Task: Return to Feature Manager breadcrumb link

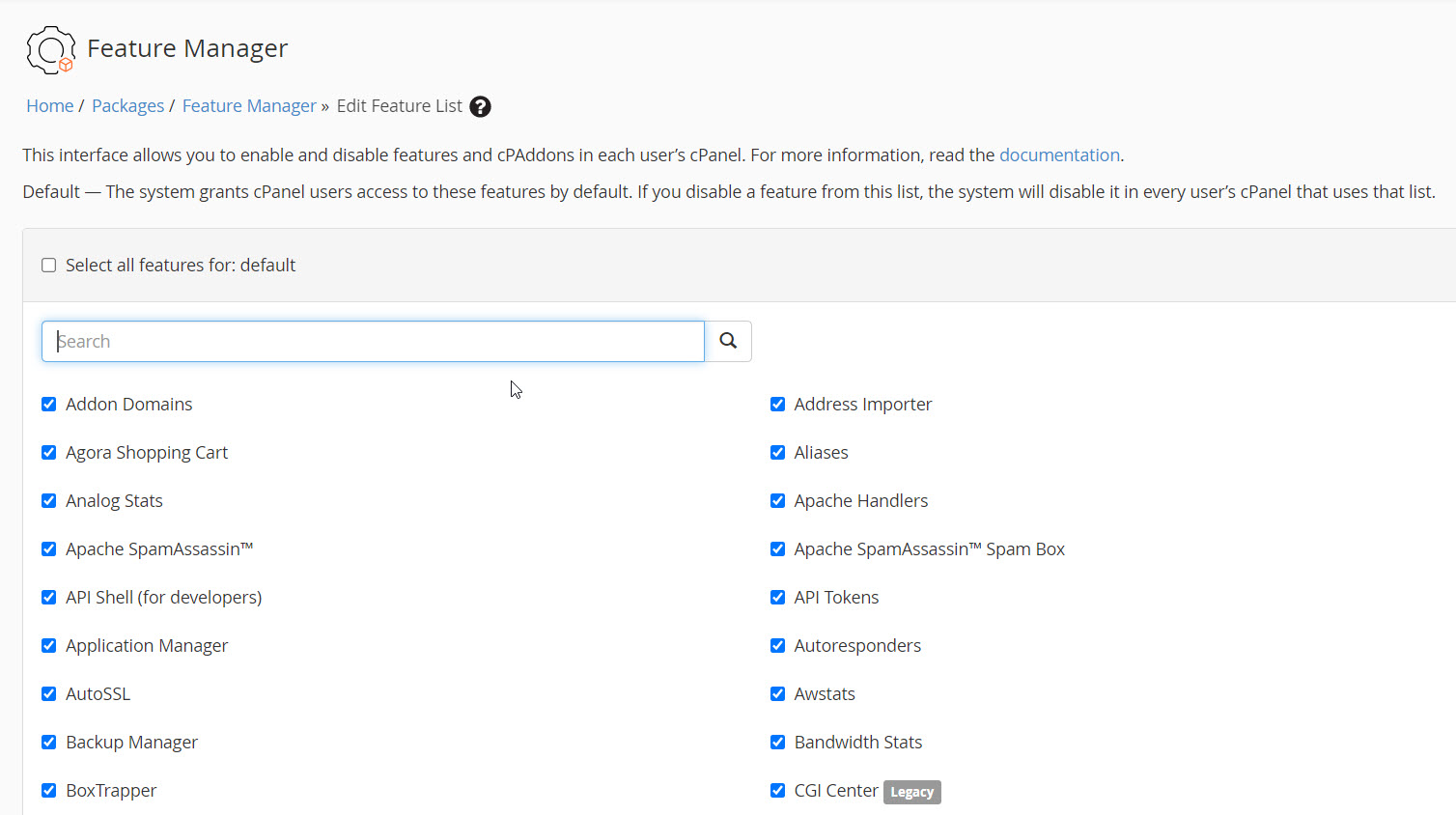Action: tap(249, 106)
